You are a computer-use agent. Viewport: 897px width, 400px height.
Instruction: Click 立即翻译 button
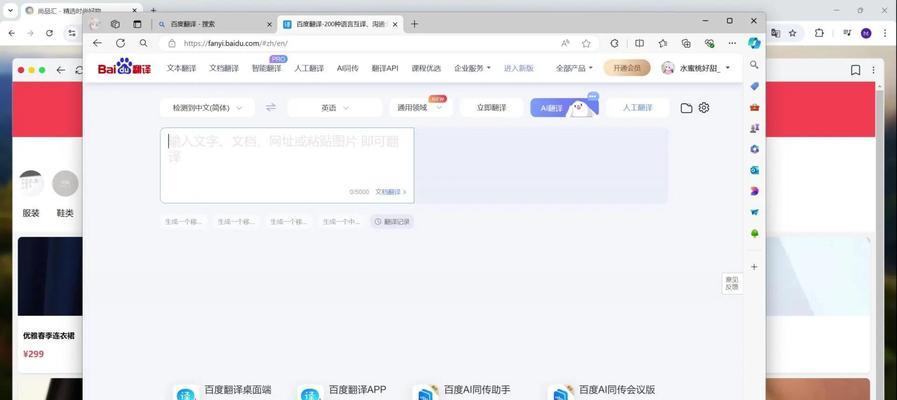point(491,108)
